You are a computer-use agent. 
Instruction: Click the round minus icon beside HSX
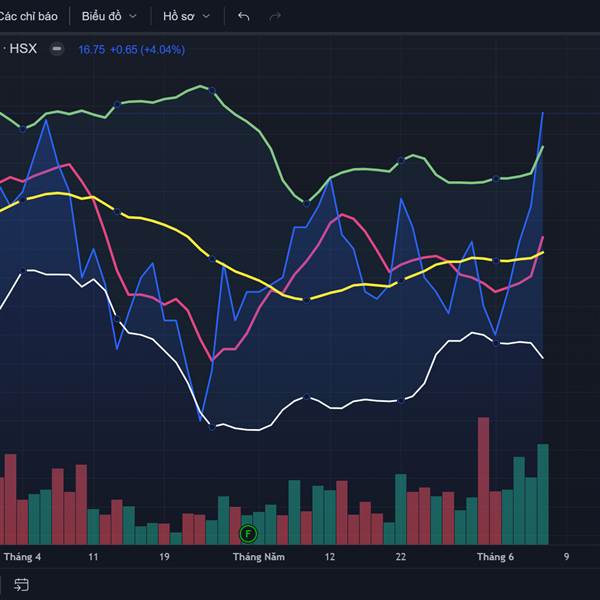[x=57, y=49]
